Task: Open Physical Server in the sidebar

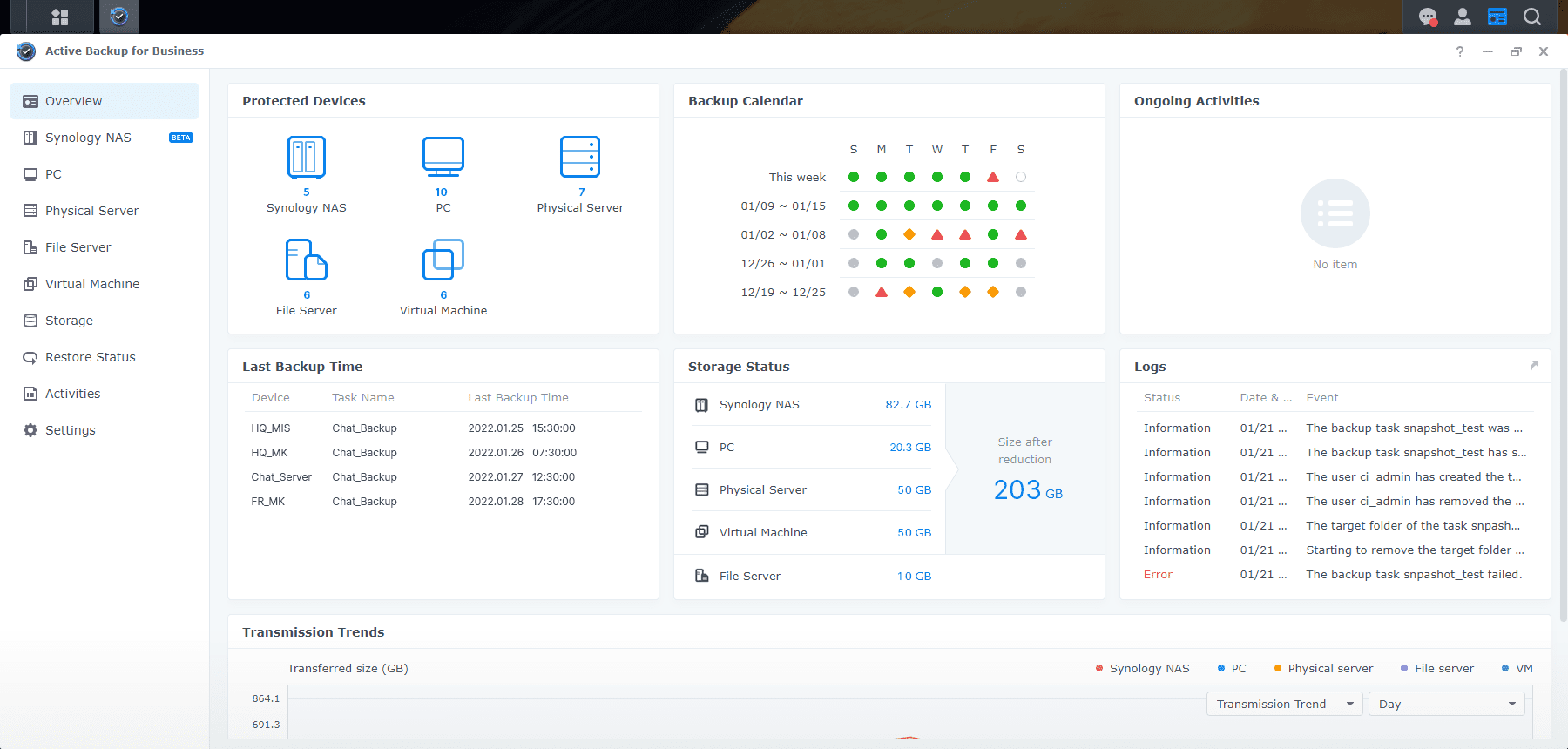Action: coord(105,211)
